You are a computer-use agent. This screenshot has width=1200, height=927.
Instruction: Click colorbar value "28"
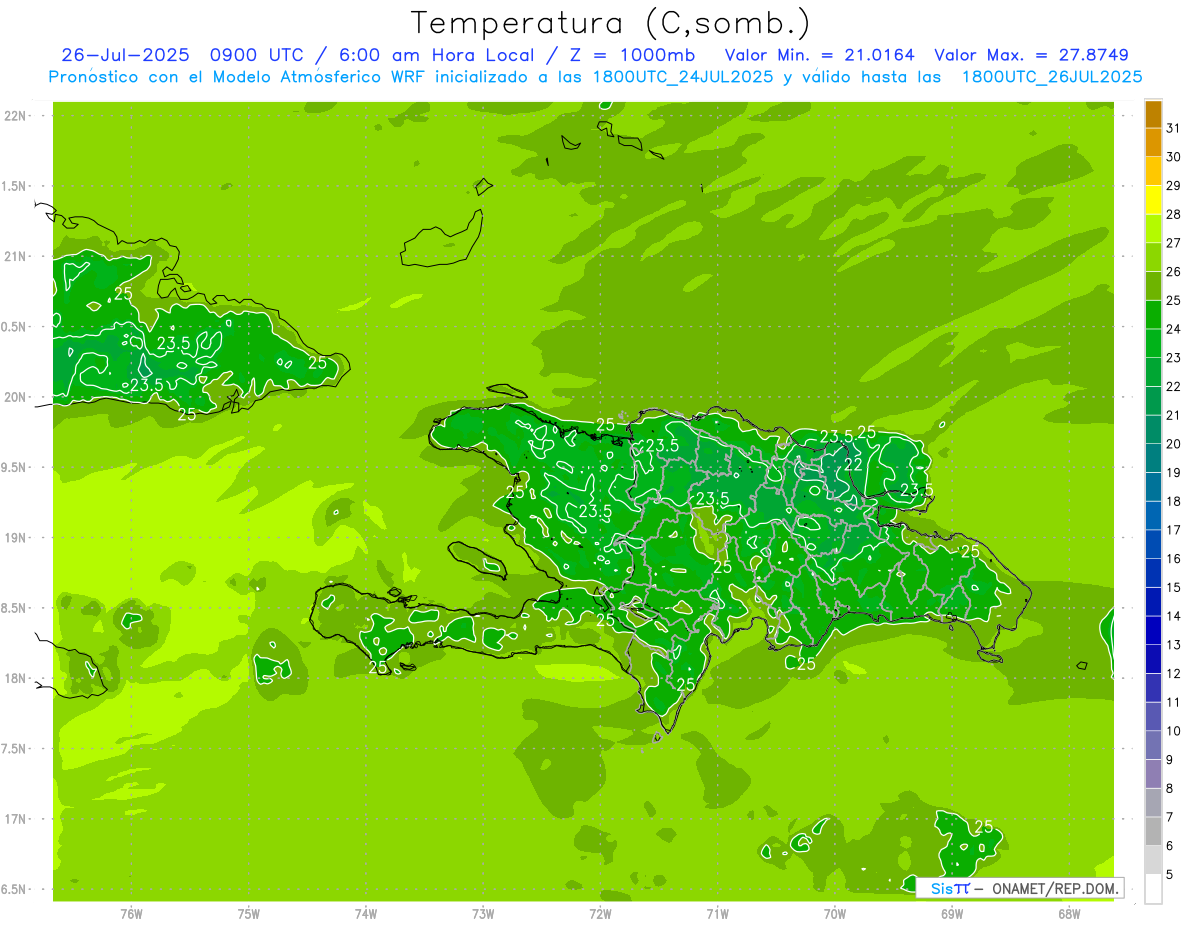[1174, 214]
